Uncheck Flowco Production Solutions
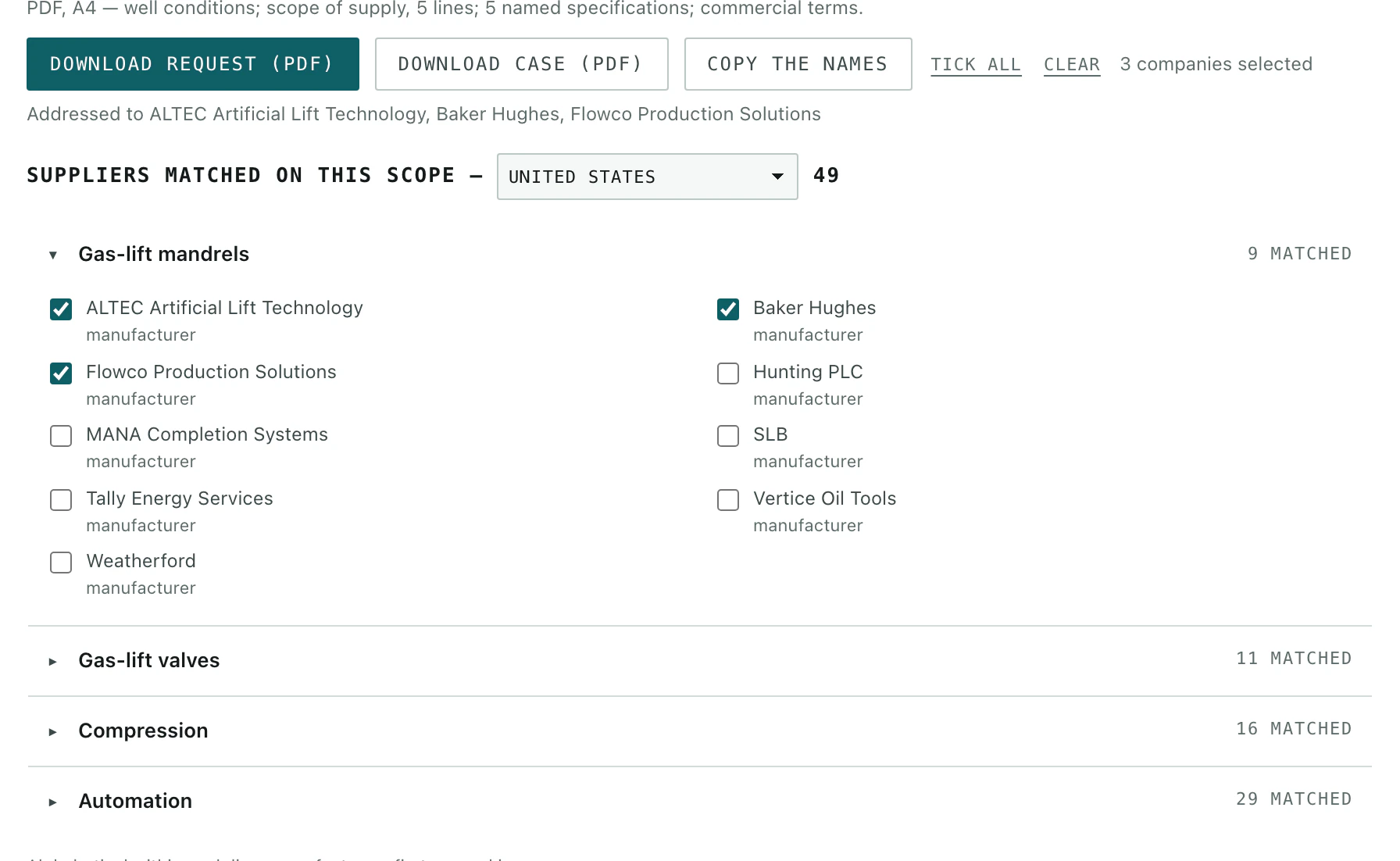Viewport: 1400px width, 861px height. 61,373
